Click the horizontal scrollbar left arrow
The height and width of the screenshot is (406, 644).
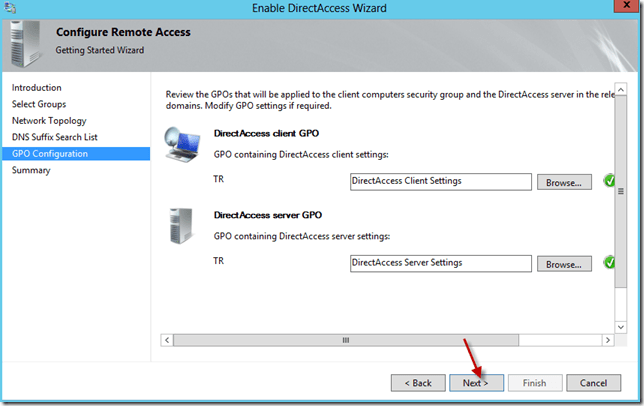pos(157,340)
